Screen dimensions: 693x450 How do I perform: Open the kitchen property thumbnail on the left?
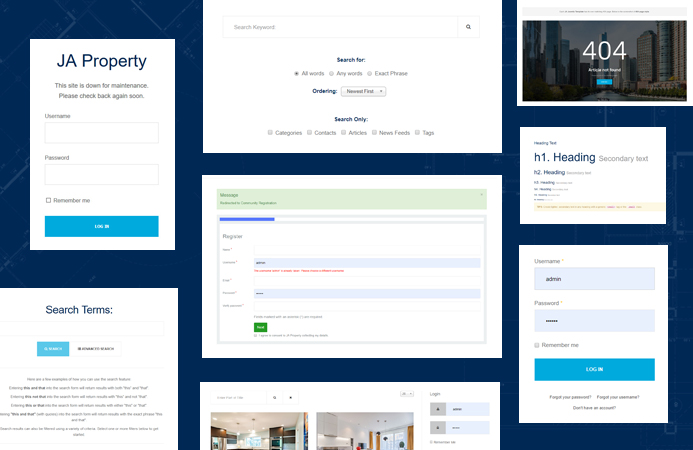pos(259,431)
